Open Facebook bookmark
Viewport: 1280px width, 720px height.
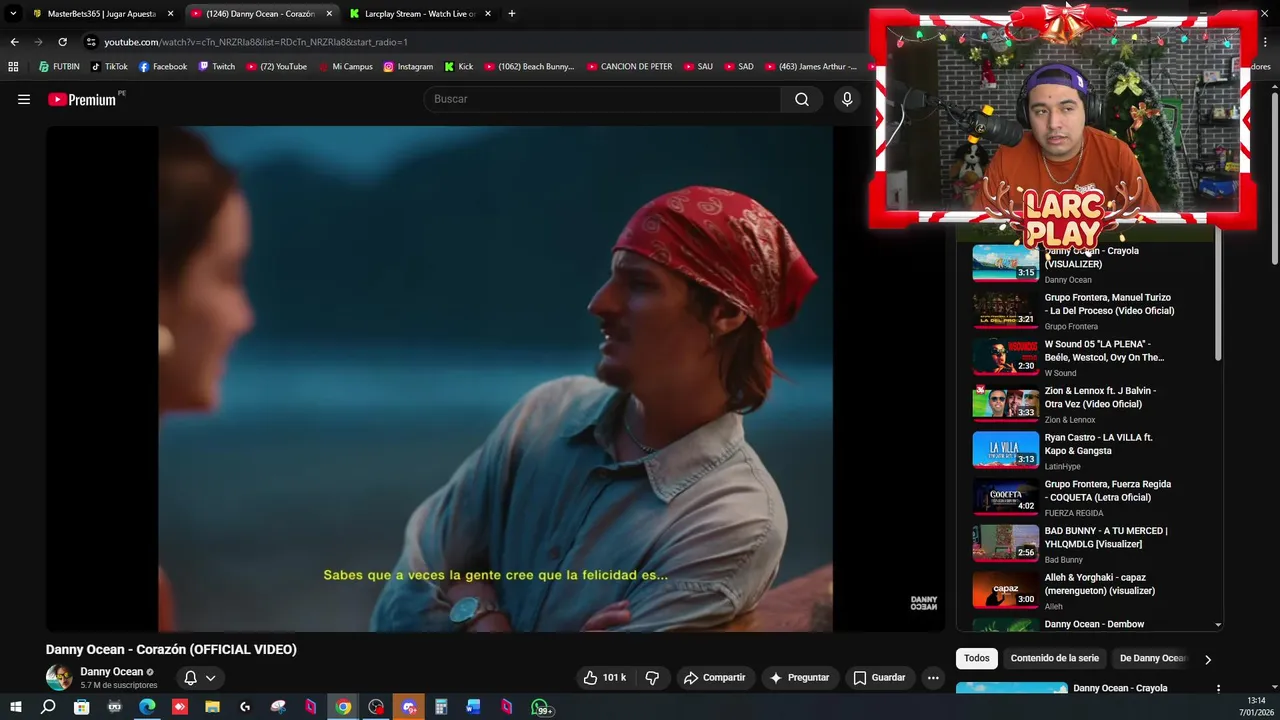click(163, 67)
